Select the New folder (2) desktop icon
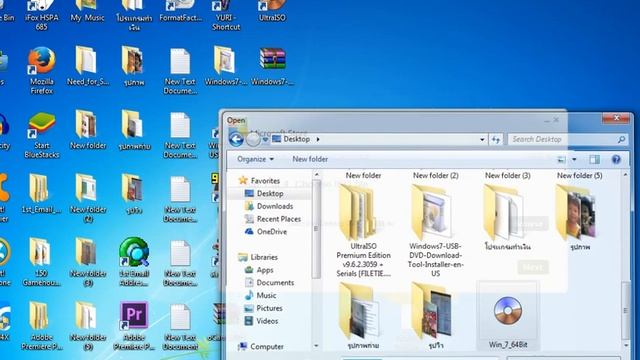The width and height of the screenshot is (640, 360). [88, 198]
